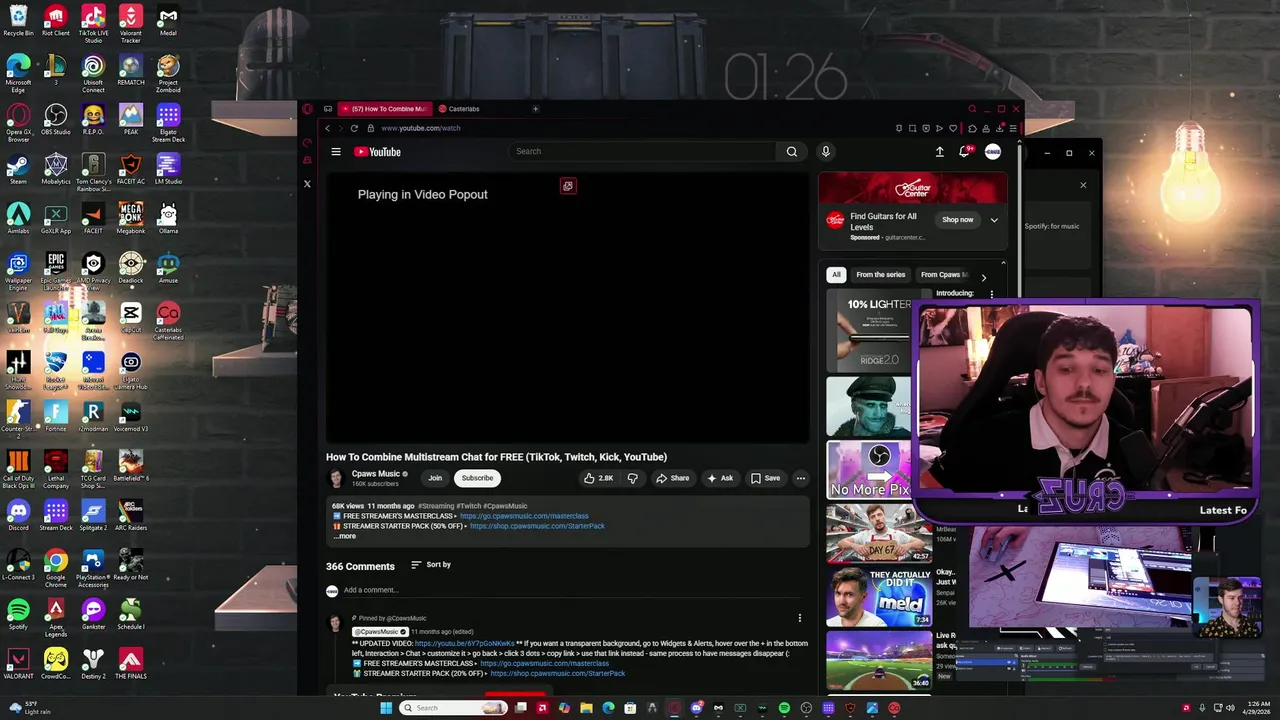Viewport: 1280px width, 720px height.
Task: Open the YouTube create/upload icon
Action: tap(939, 151)
